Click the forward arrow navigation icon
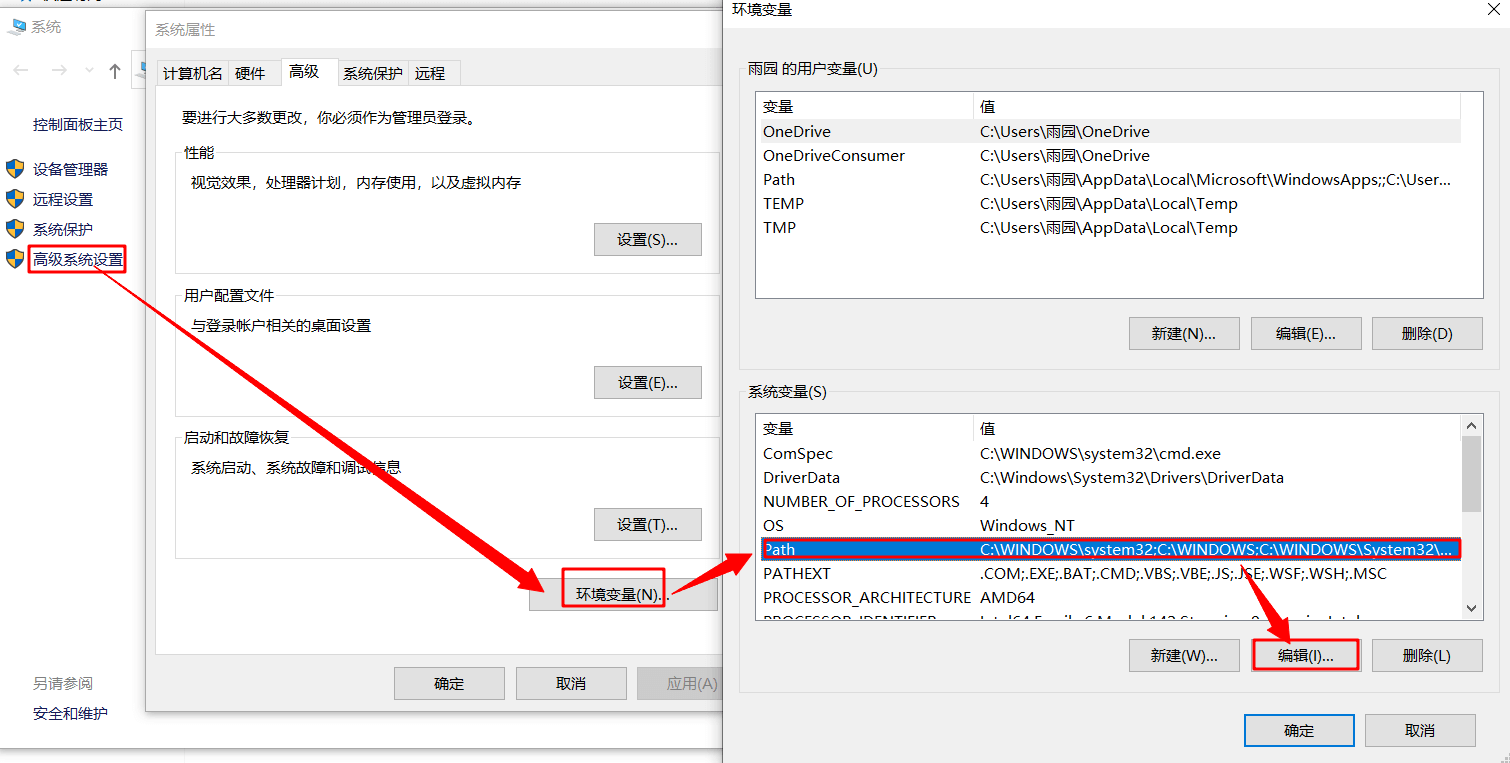Viewport: 1510px width, 763px height. click(59, 71)
